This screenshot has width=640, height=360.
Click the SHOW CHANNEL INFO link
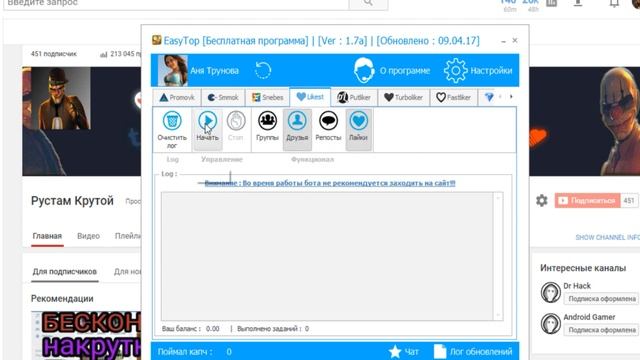[607, 237]
